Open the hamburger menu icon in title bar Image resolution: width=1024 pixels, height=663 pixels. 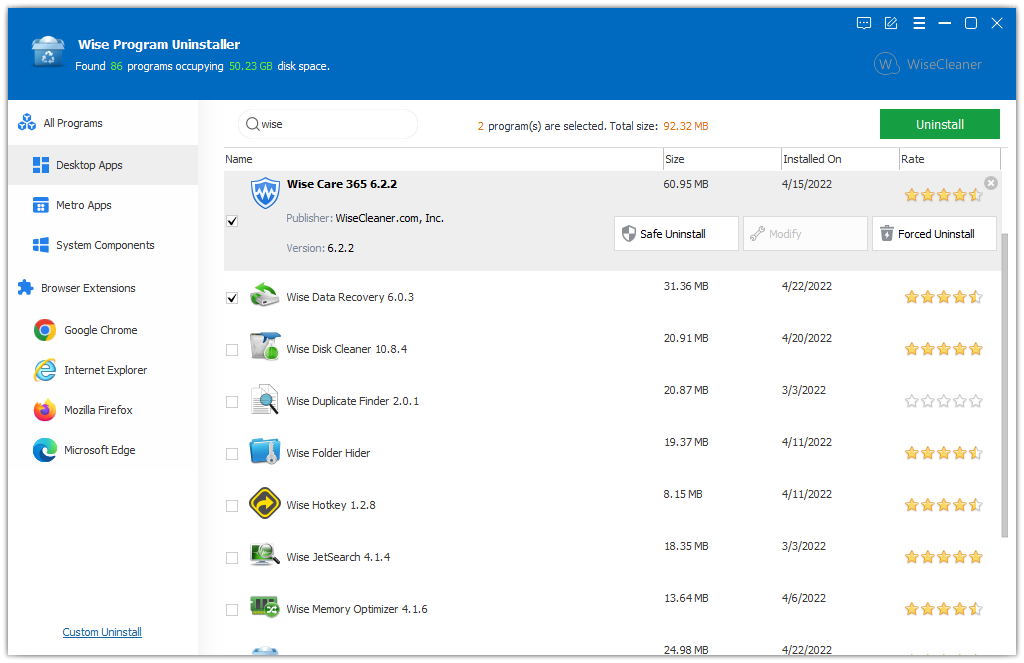[918, 23]
